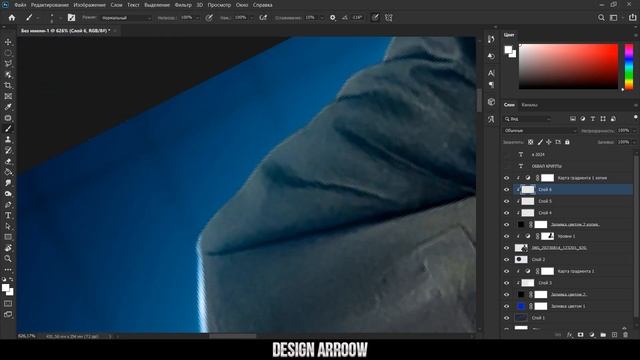Select the Clone Stamp tool
Screen dimensions: 640x360
(x=8, y=140)
